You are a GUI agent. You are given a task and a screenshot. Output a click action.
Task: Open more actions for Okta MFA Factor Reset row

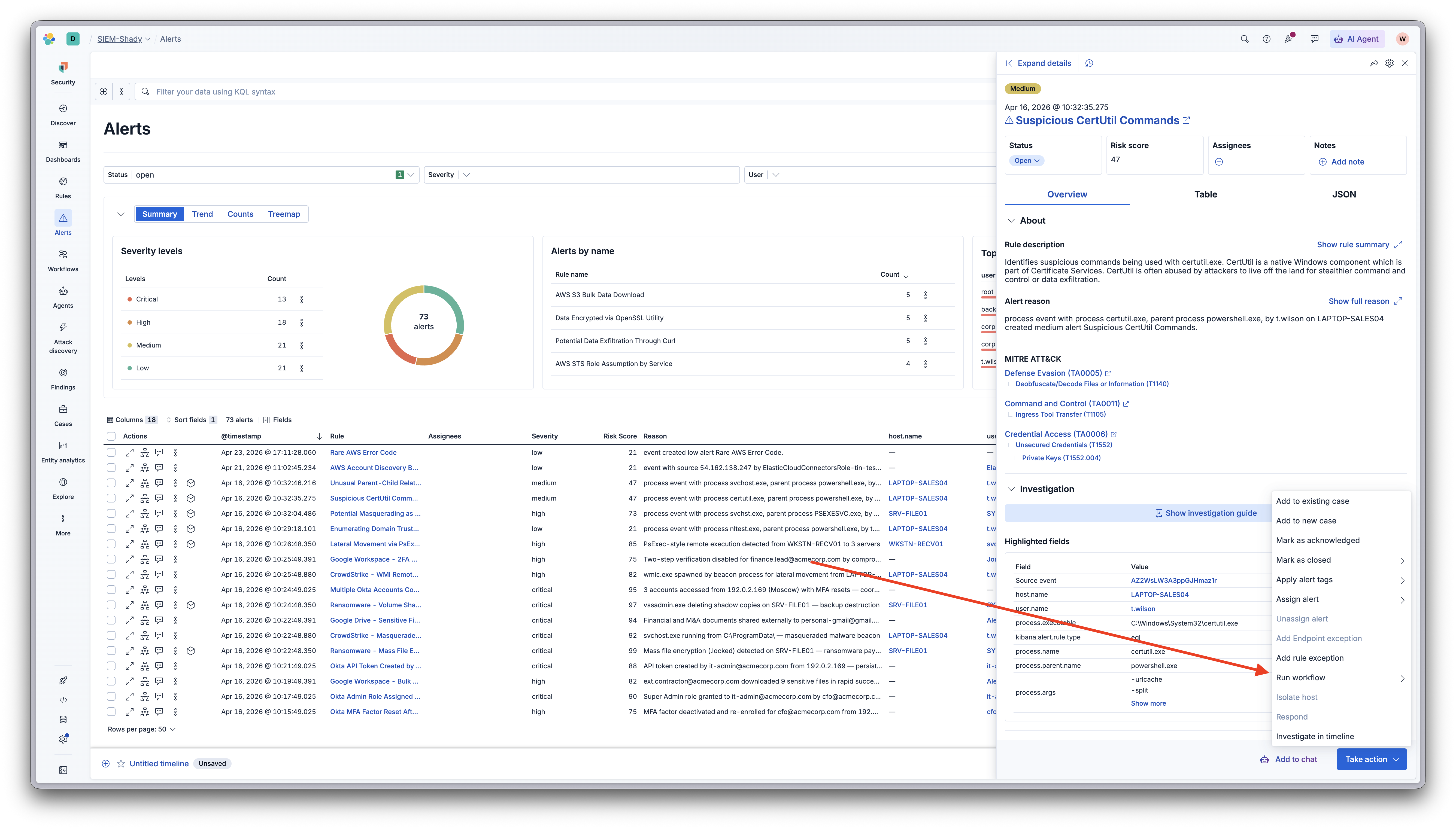click(175, 712)
